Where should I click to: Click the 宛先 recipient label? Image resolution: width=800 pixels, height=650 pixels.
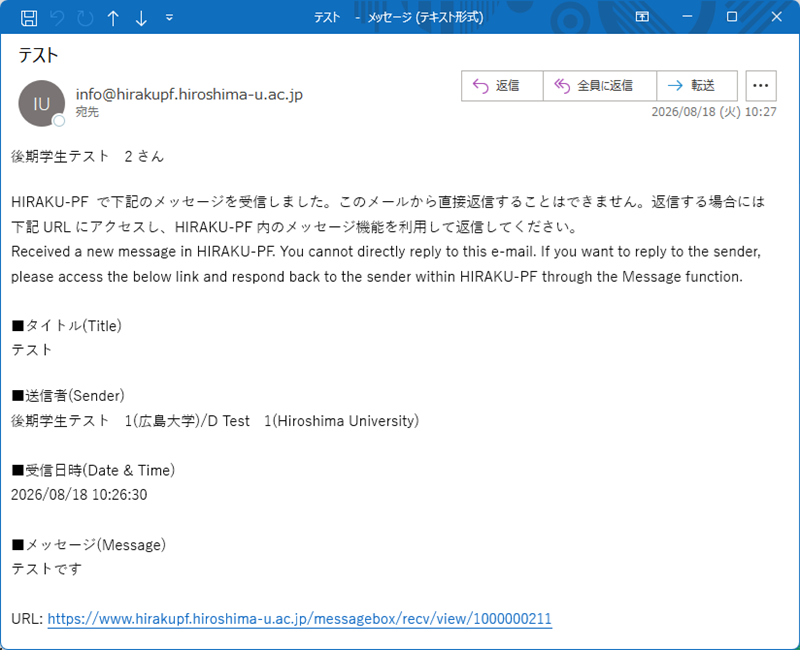87,112
